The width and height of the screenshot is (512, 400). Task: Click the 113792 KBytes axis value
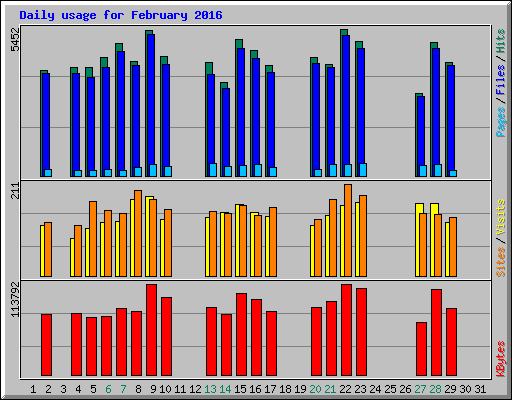(15, 299)
